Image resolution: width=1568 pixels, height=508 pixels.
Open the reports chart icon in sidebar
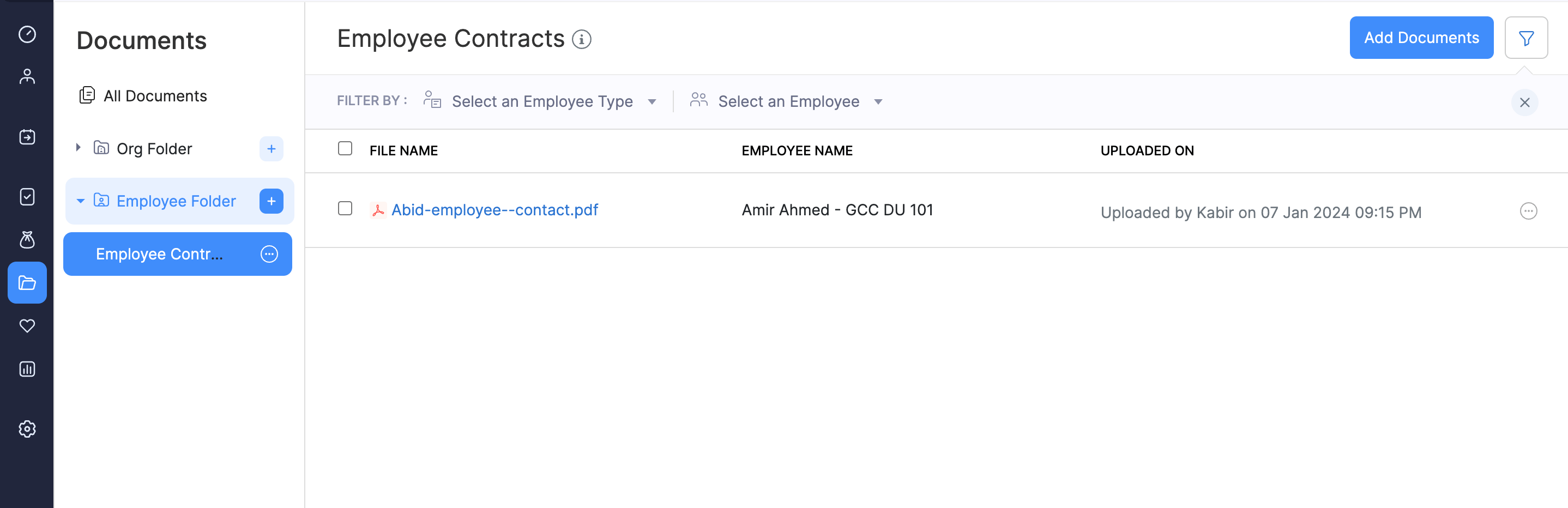27,368
